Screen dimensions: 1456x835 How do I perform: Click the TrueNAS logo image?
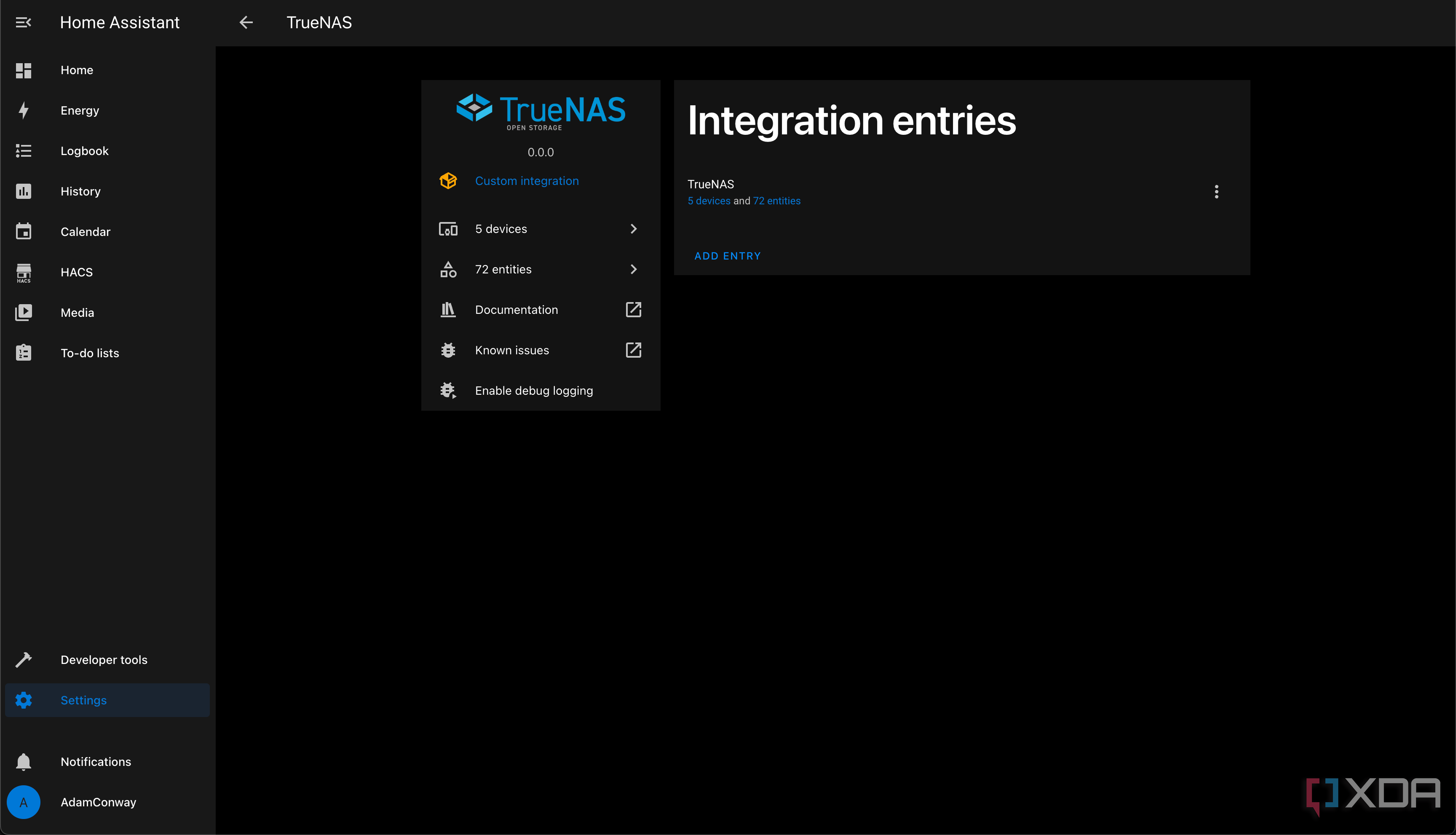click(540, 112)
